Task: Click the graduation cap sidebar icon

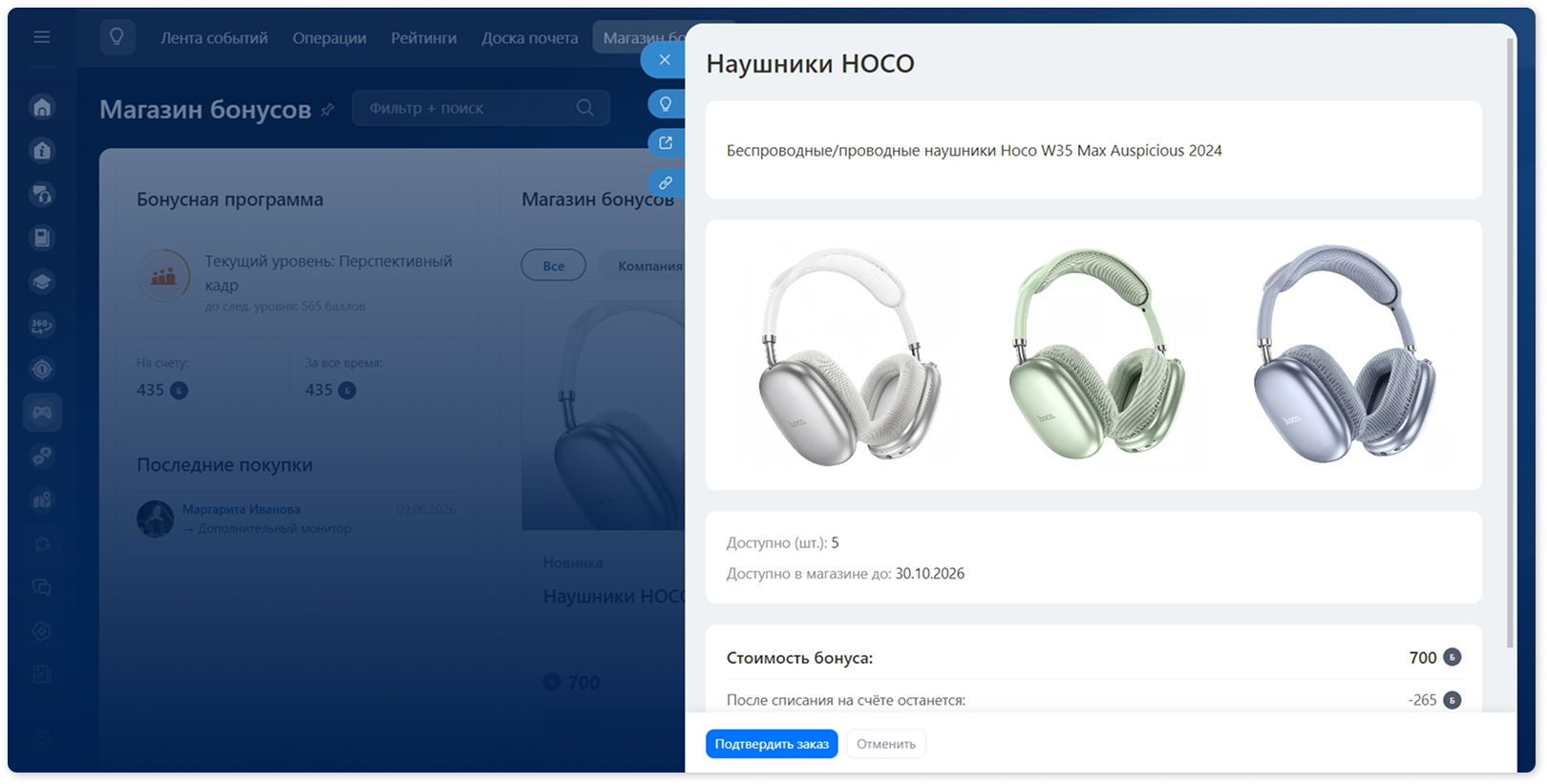Action: 42,282
